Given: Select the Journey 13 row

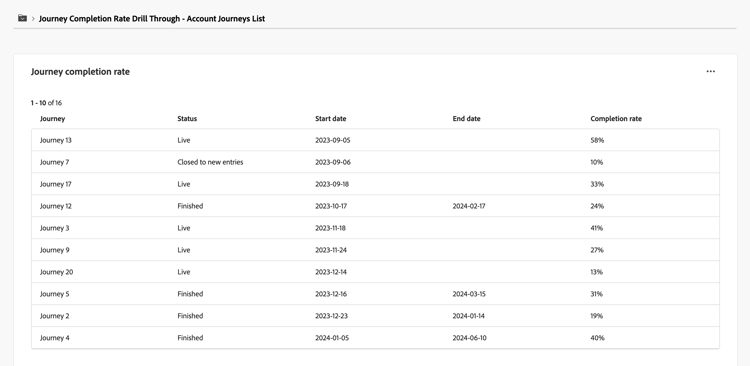Looking at the screenshot, I should coord(375,140).
